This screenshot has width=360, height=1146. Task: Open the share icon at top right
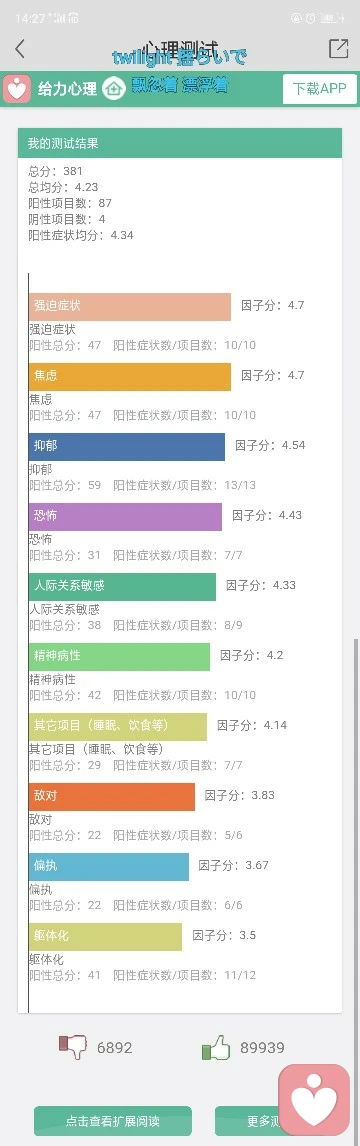pyautogui.click(x=338, y=48)
